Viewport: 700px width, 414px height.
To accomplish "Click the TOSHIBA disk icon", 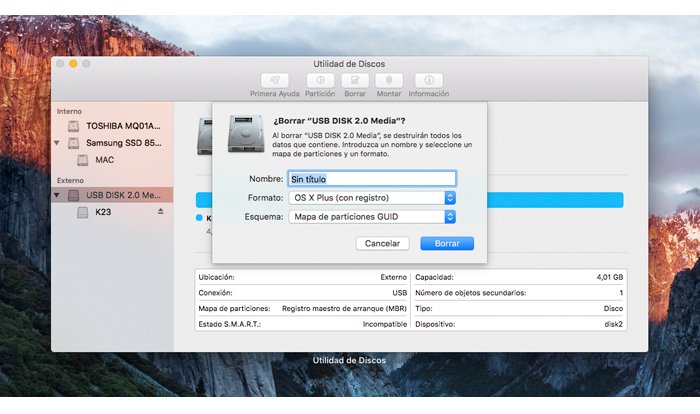I will 74,126.
